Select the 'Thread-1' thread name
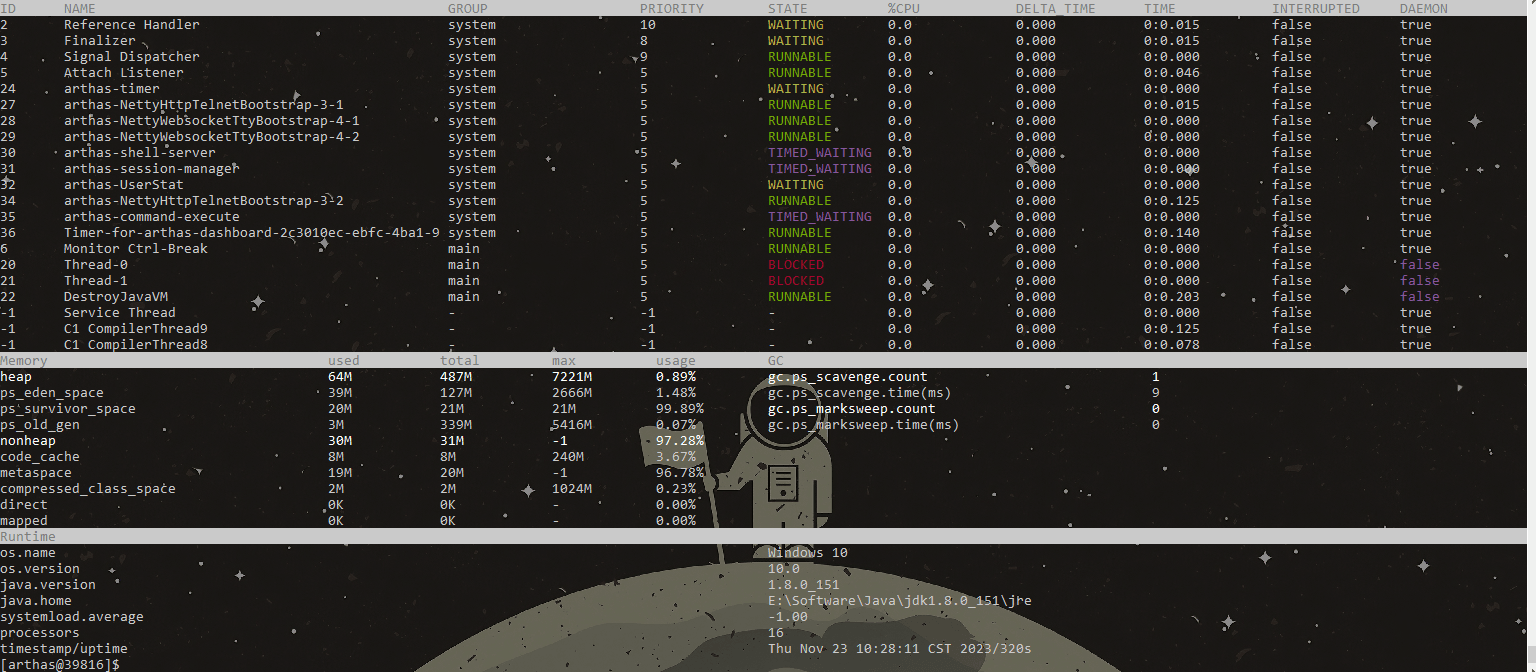This screenshot has width=1536, height=672. [x=96, y=281]
